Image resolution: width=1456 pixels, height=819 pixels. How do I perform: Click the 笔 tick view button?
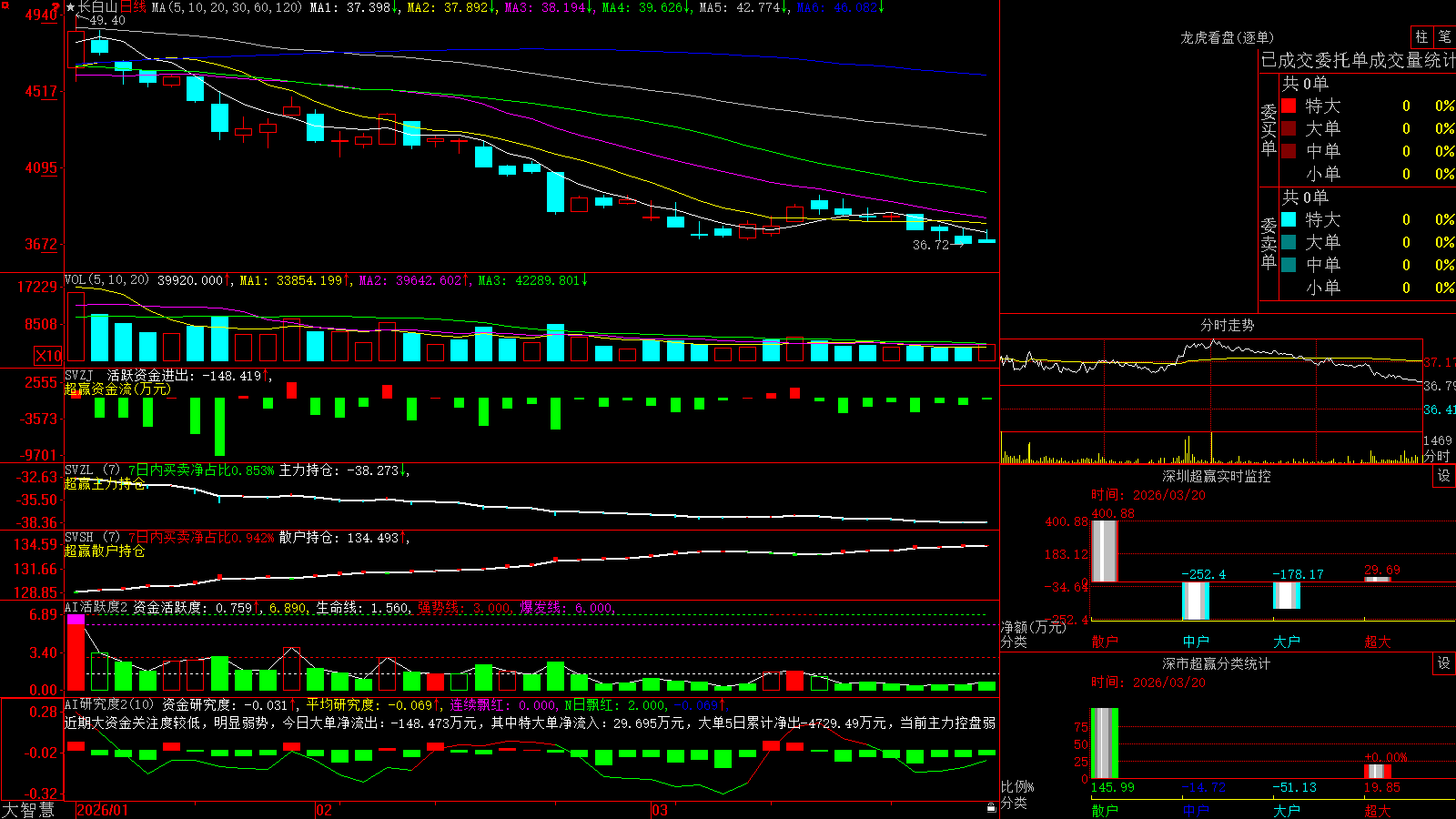pos(1445,37)
